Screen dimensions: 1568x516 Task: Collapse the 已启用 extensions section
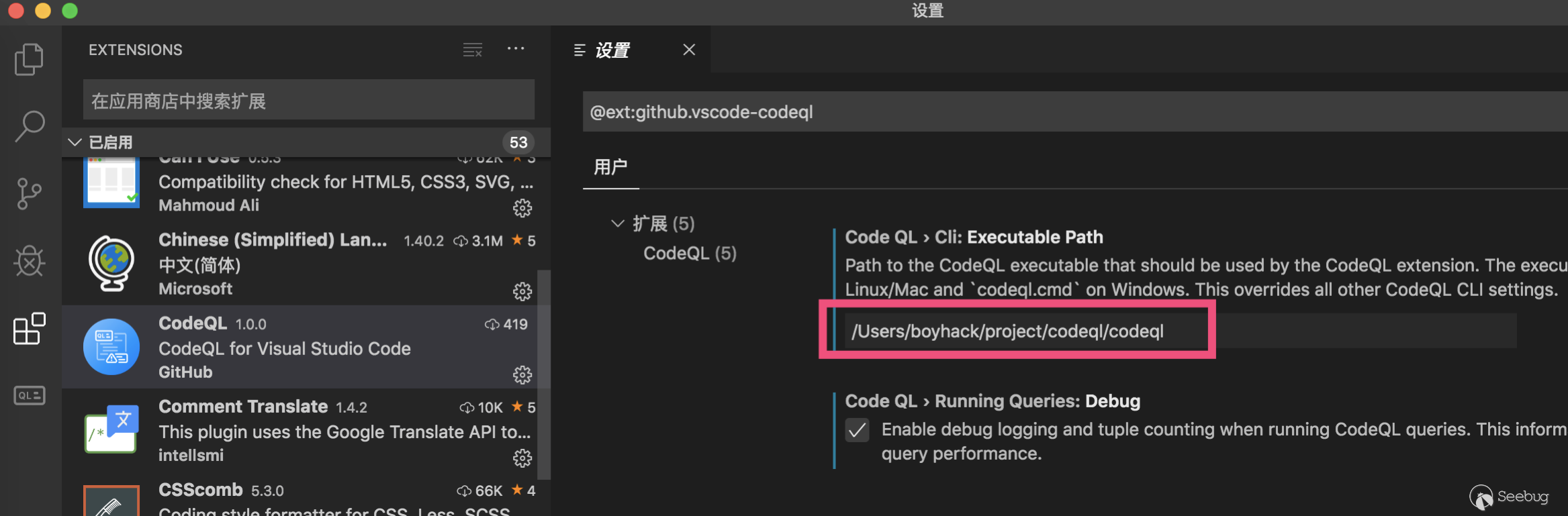[x=75, y=142]
